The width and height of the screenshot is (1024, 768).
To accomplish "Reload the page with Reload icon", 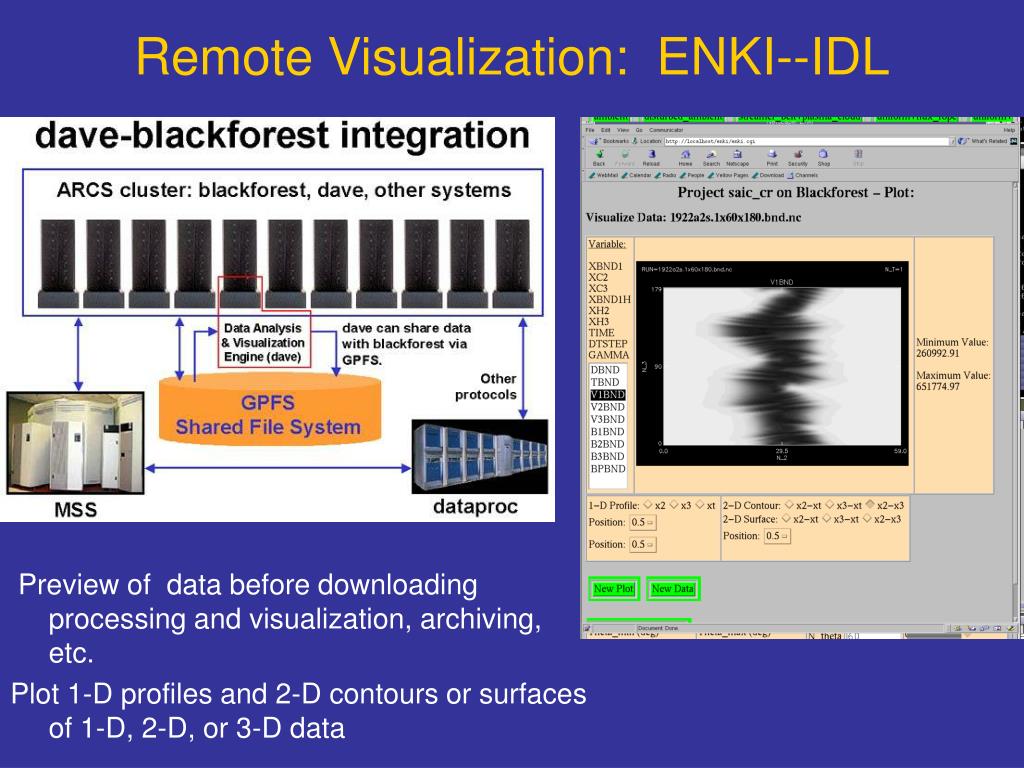I will pos(651,155).
